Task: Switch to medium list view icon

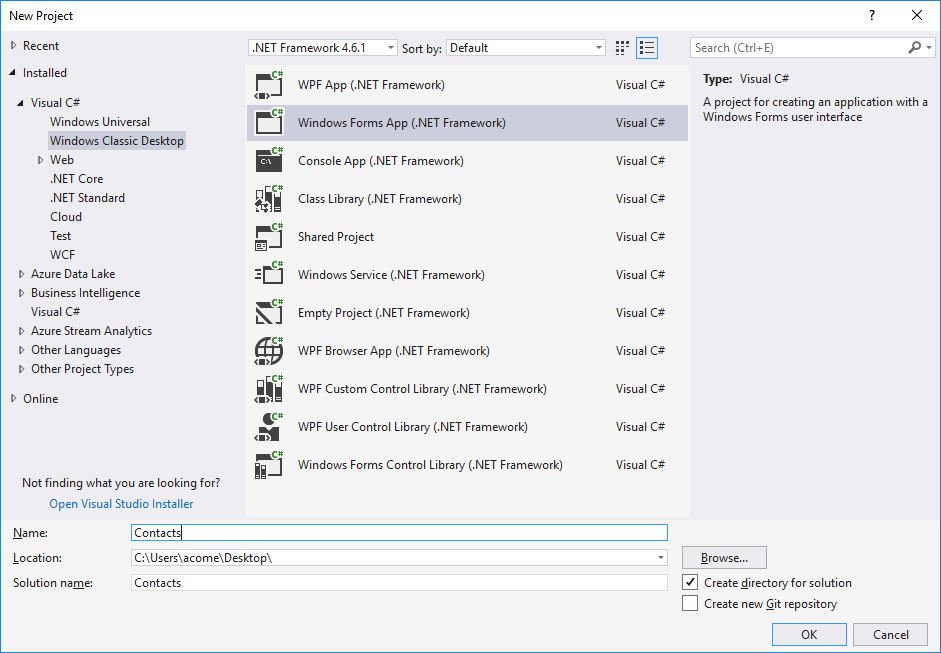Action: [x=647, y=48]
